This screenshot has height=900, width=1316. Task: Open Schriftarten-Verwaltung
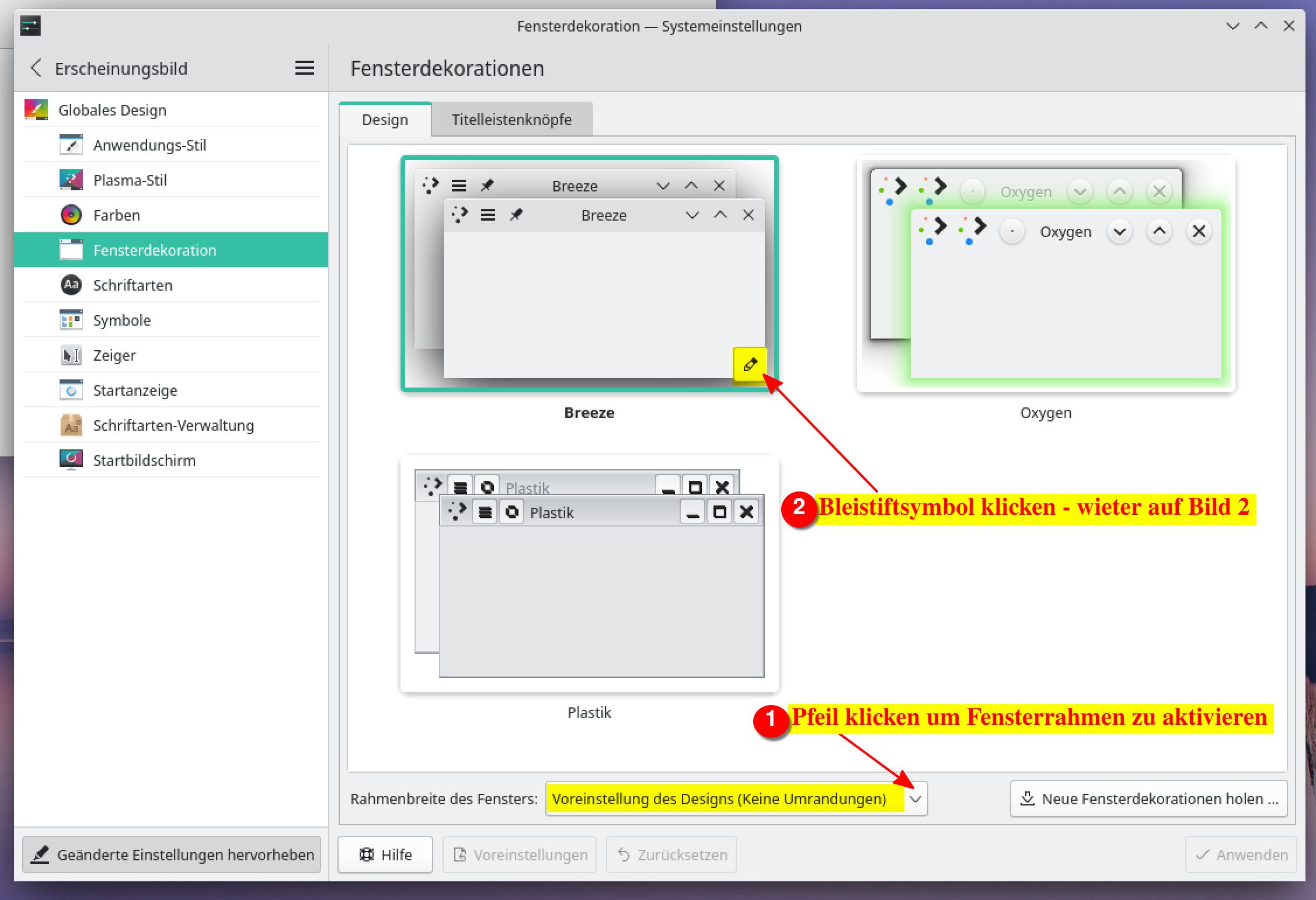(172, 425)
